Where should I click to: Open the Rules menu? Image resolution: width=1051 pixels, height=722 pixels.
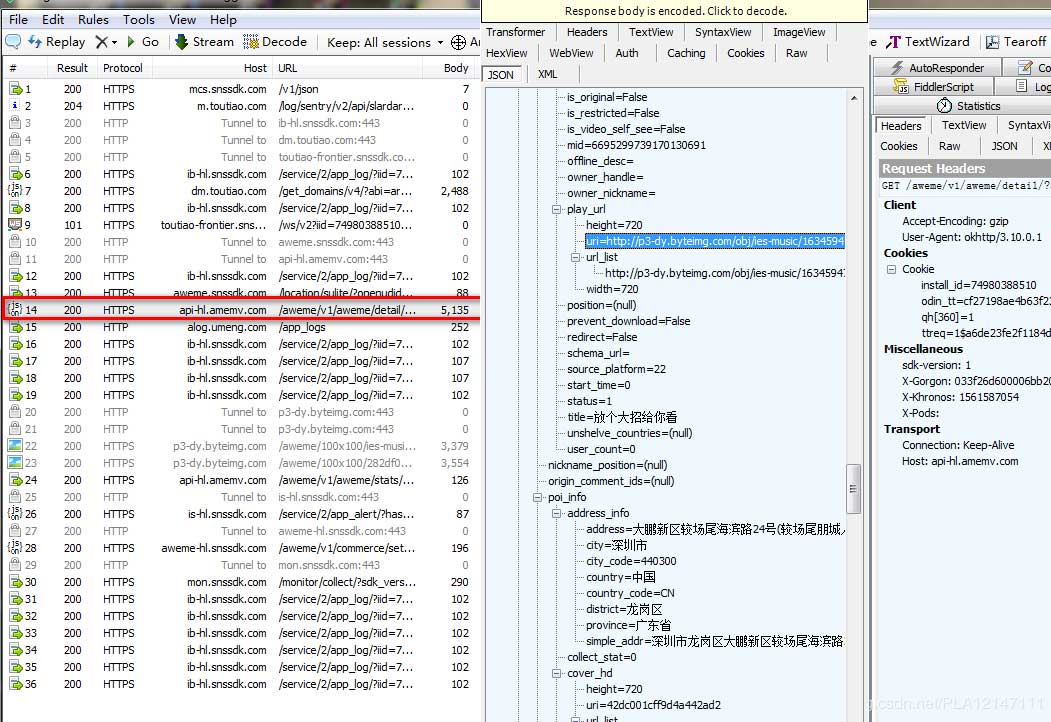(x=93, y=19)
